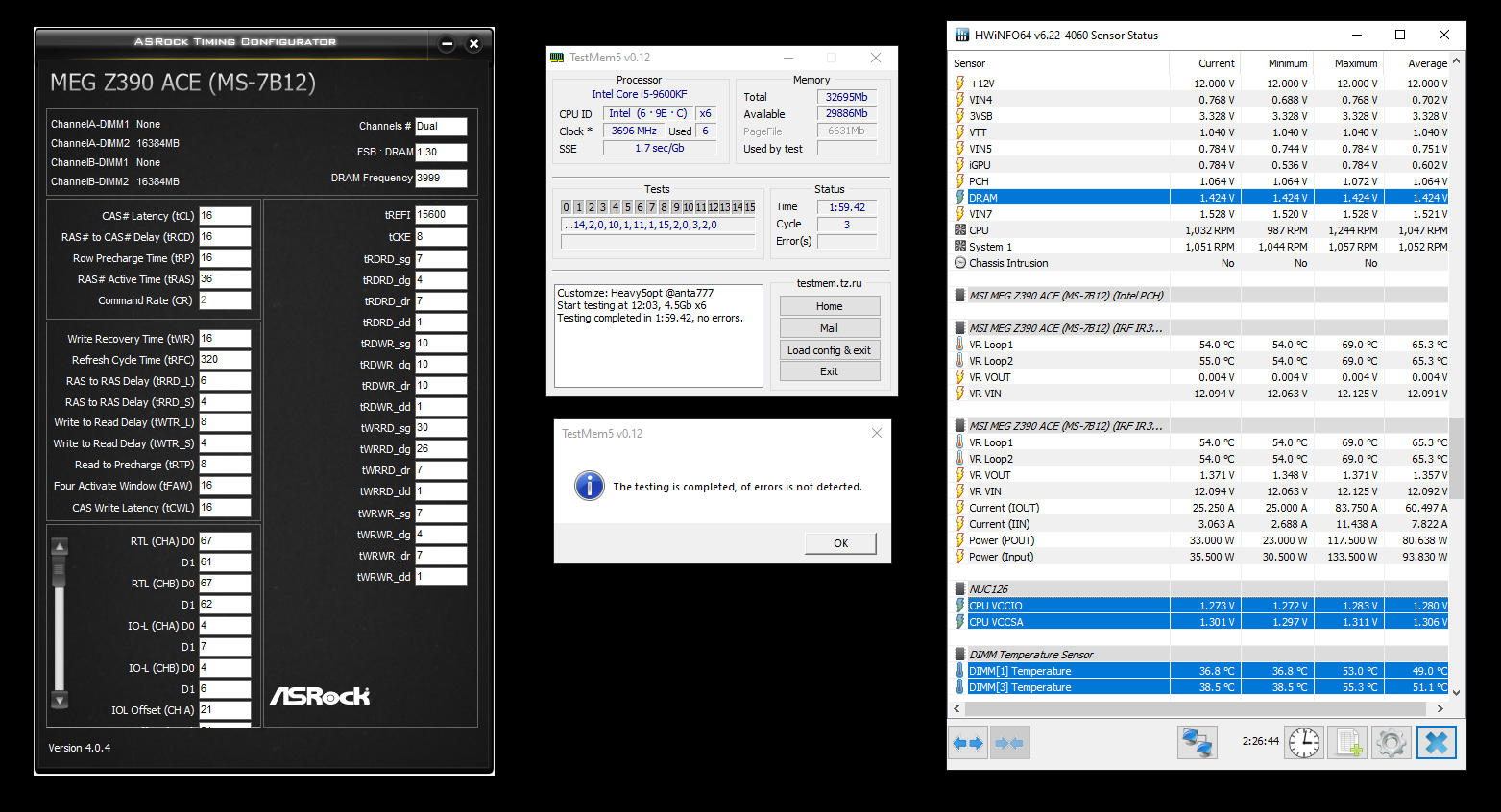Image resolution: width=1501 pixels, height=812 pixels.
Task: Click the 'Version 4.0.4' text in ASRock window
Action: coord(80,748)
